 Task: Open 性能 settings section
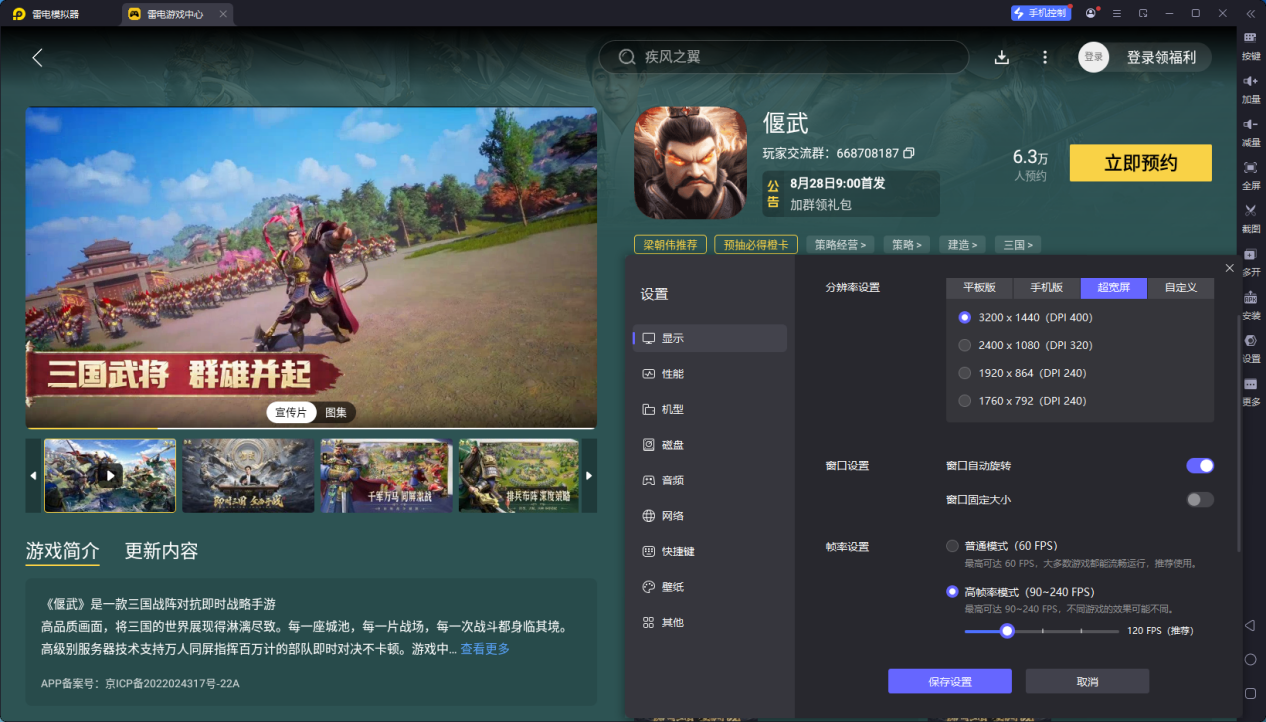[x=711, y=374]
